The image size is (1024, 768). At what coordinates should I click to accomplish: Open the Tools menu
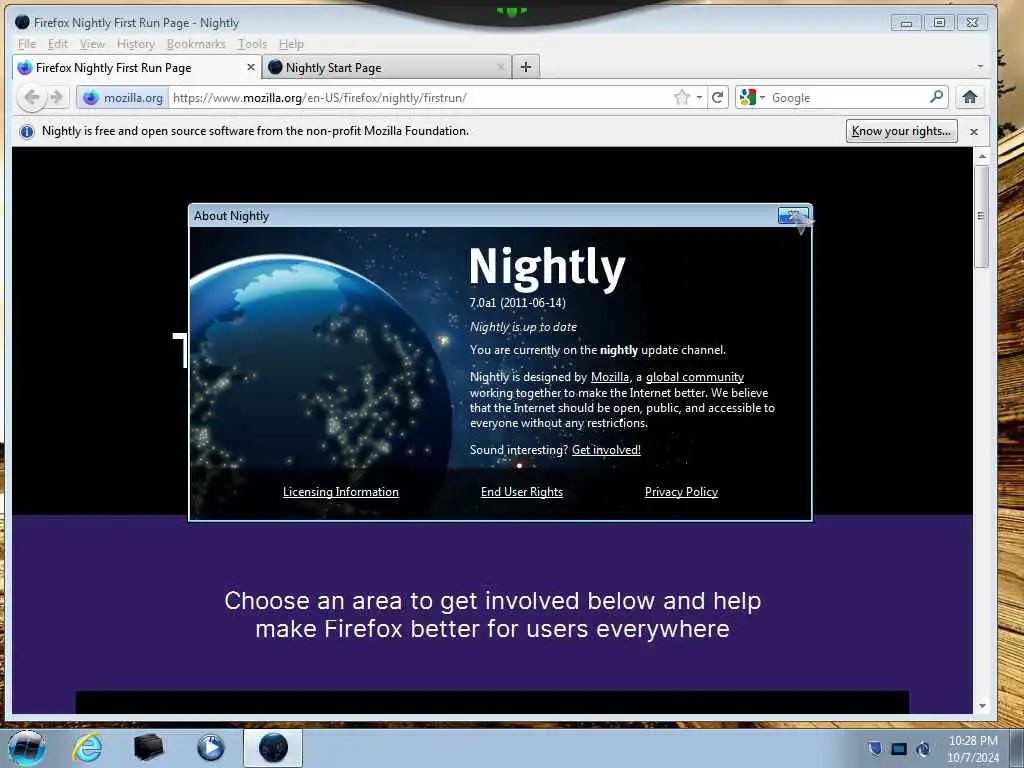click(x=252, y=44)
